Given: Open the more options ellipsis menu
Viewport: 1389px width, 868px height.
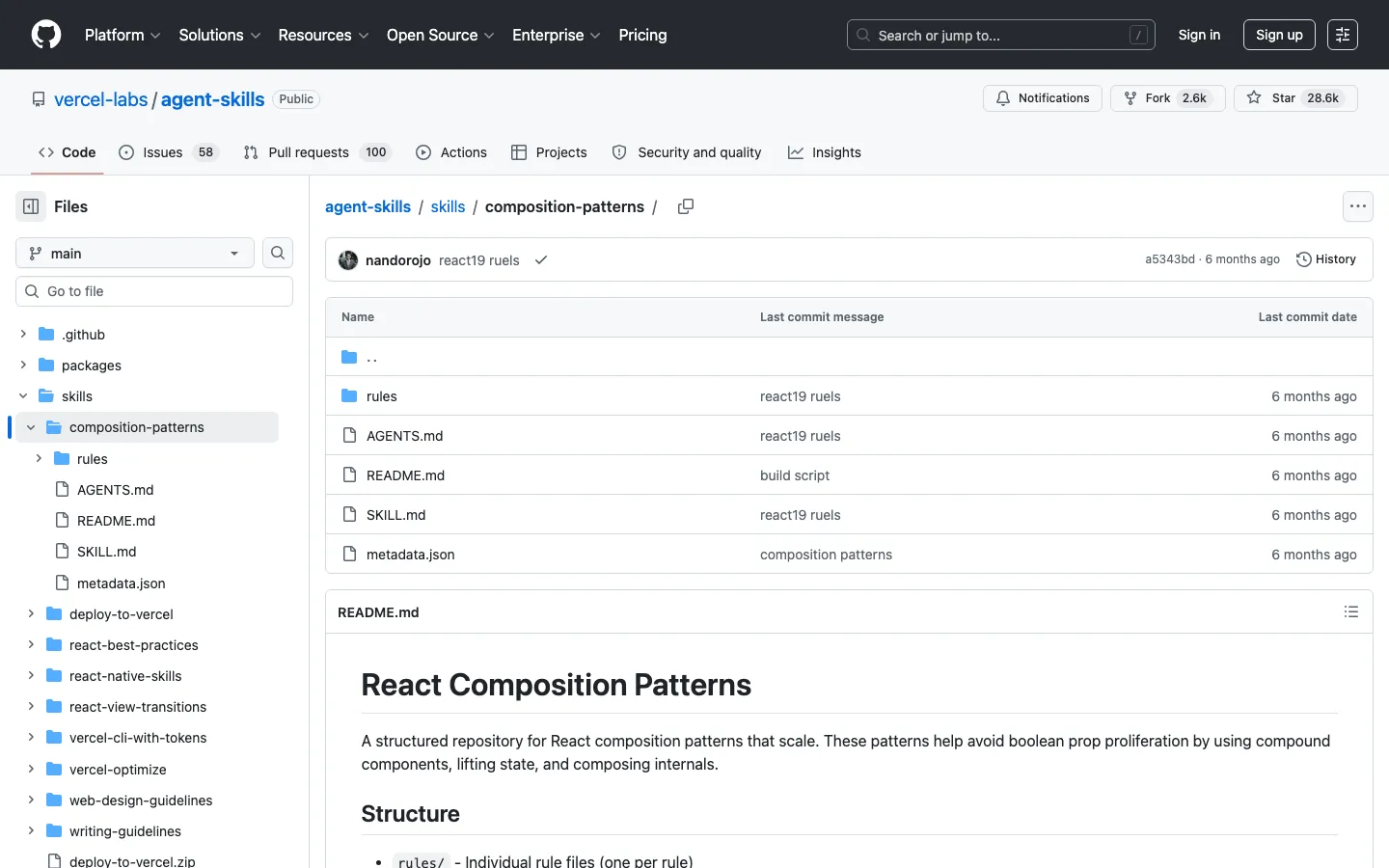Looking at the screenshot, I should 1358,206.
